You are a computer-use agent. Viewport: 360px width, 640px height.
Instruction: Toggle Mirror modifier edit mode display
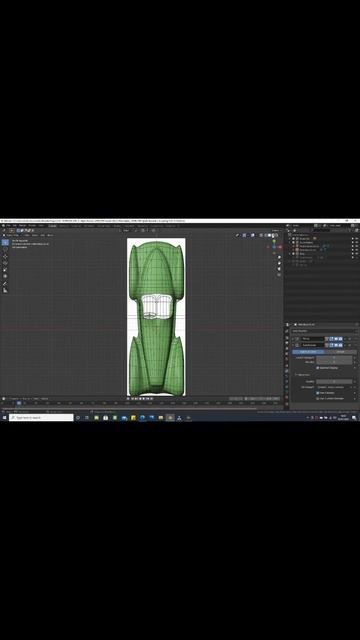[332, 339]
